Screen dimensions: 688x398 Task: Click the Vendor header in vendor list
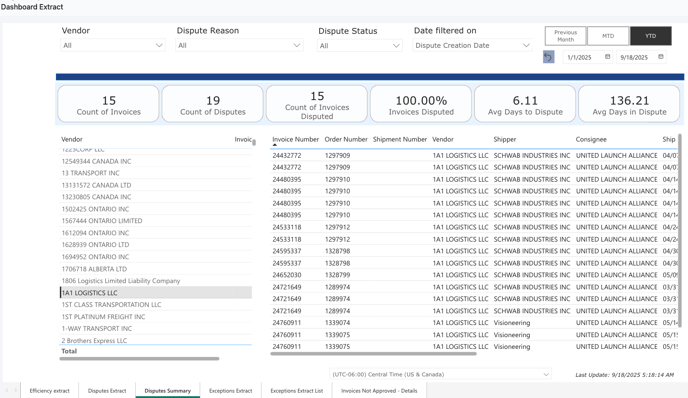(72, 139)
